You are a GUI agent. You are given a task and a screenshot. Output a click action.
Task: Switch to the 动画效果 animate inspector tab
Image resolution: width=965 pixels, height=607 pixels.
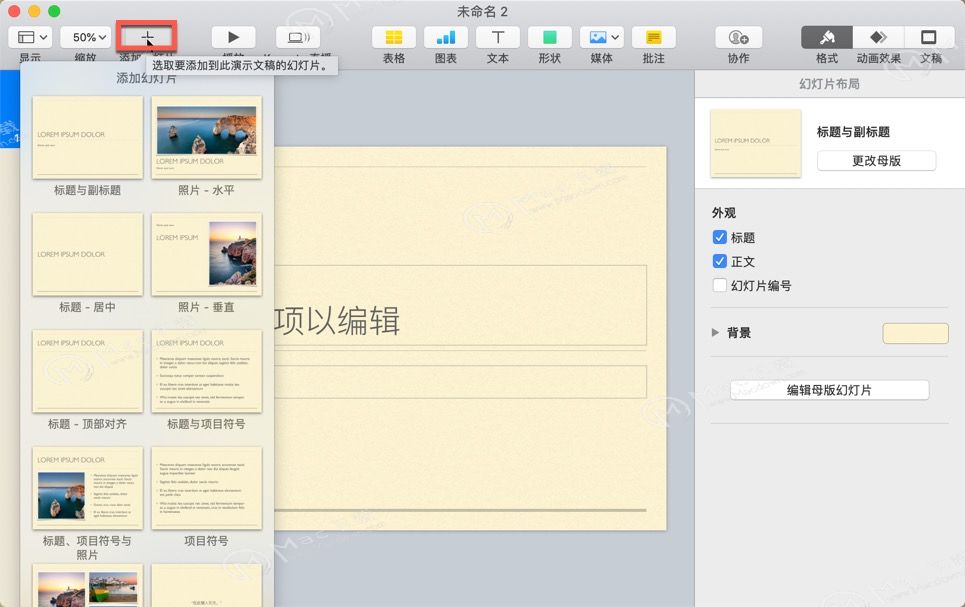click(x=878, y=37)
